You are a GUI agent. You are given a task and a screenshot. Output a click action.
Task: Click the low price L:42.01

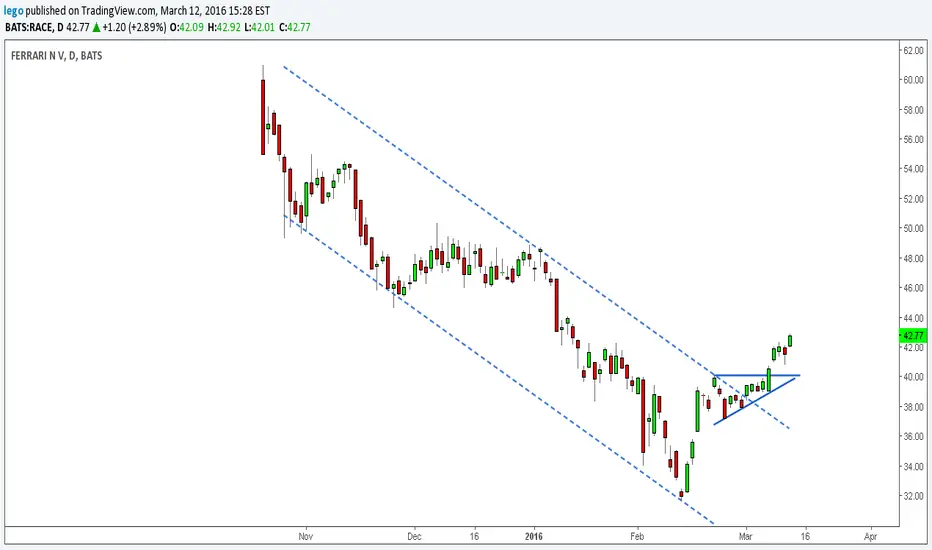(x=260, y=27)
